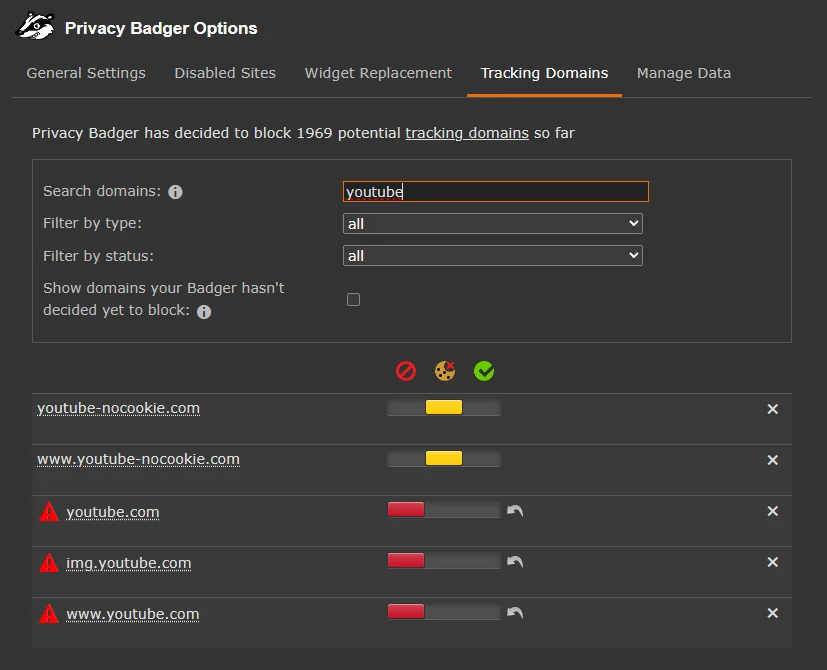This screenshot has width=827, height=670.
Task: Click info icon beside undecided-domains checkbox label
Action: tap(204, 312)
